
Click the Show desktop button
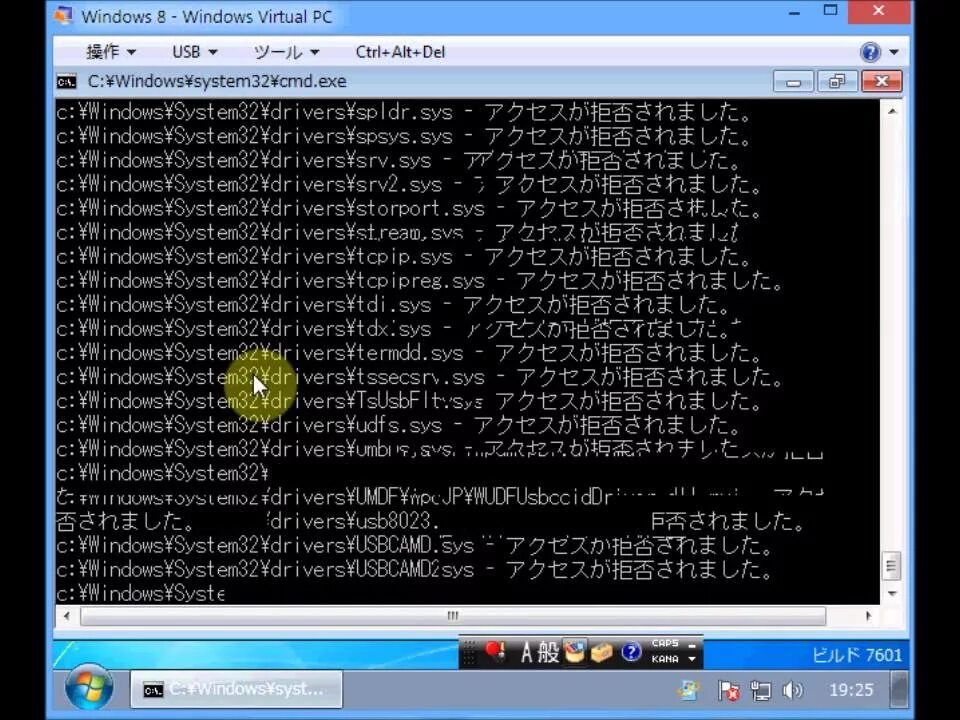point(898,689)
